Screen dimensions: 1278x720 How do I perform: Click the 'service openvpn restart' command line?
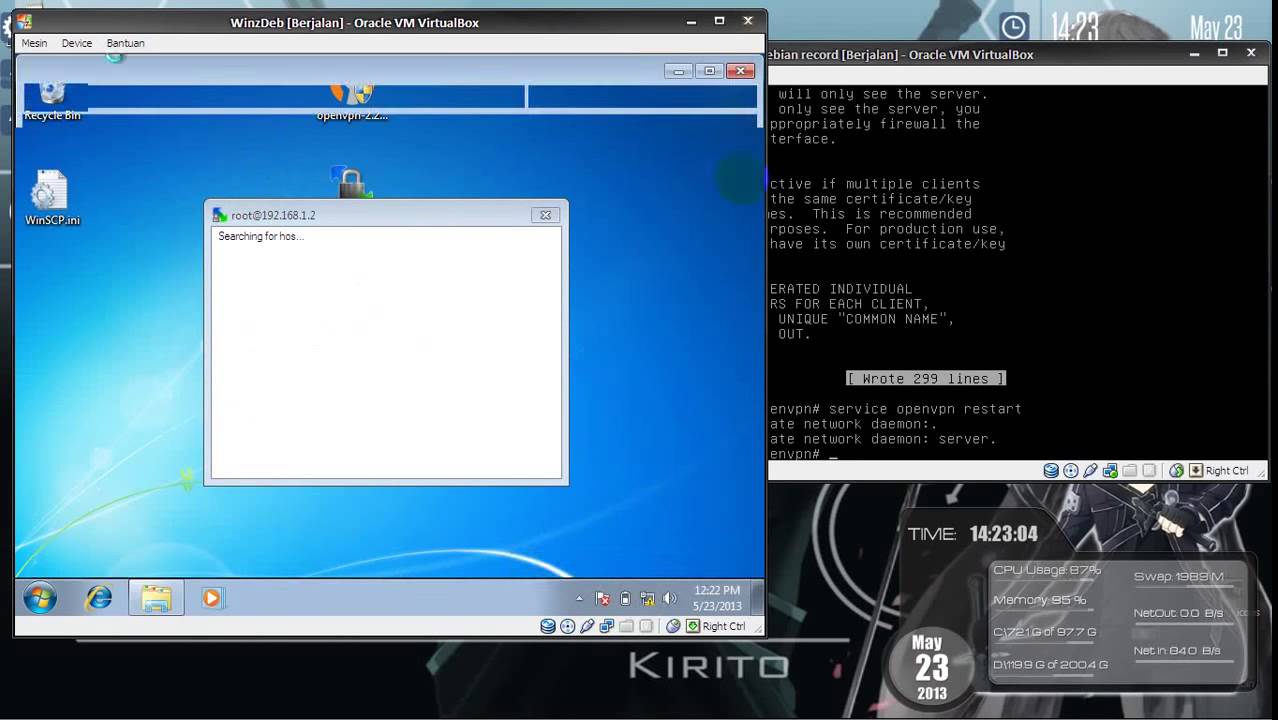[x=925, y=409]
